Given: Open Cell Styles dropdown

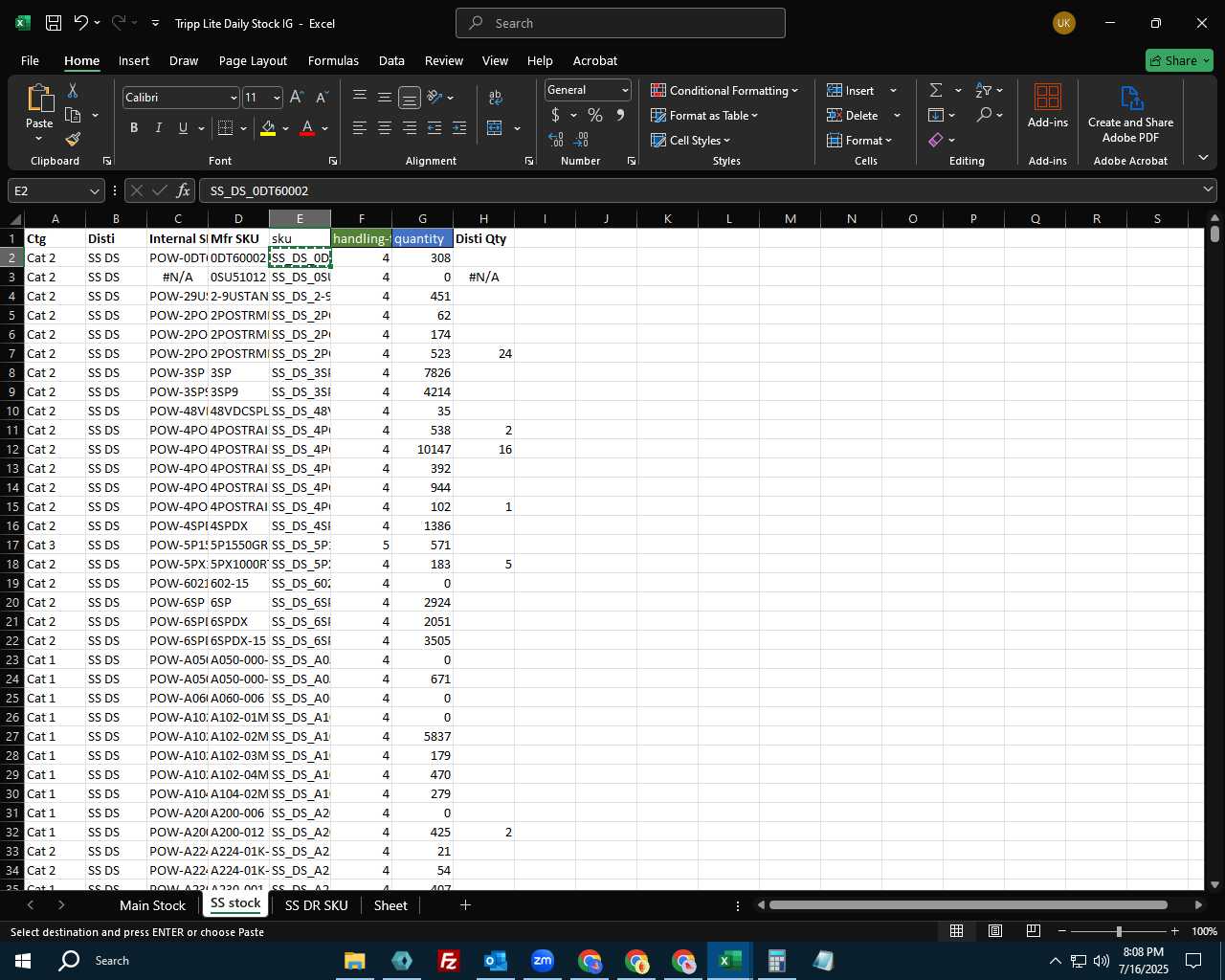Looking at the screenshot, I should (690, 140).
